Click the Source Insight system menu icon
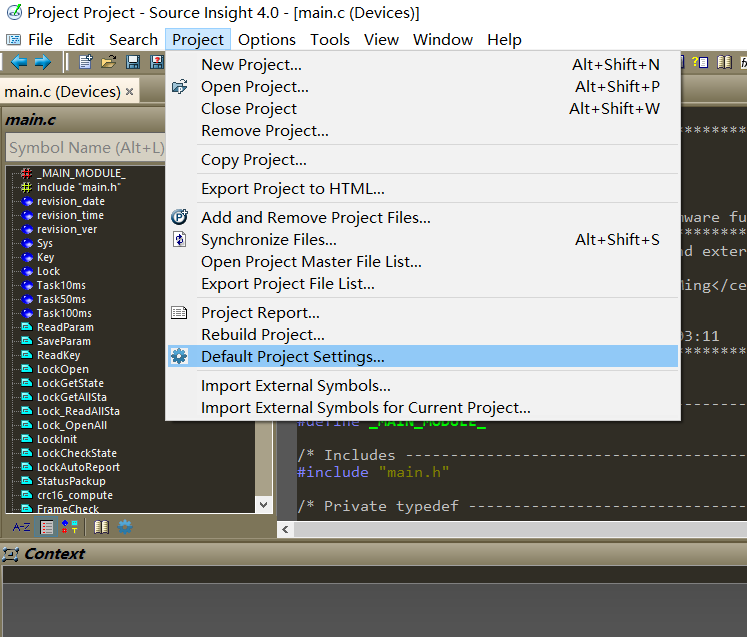747x637 pixels. pos(13,40)
